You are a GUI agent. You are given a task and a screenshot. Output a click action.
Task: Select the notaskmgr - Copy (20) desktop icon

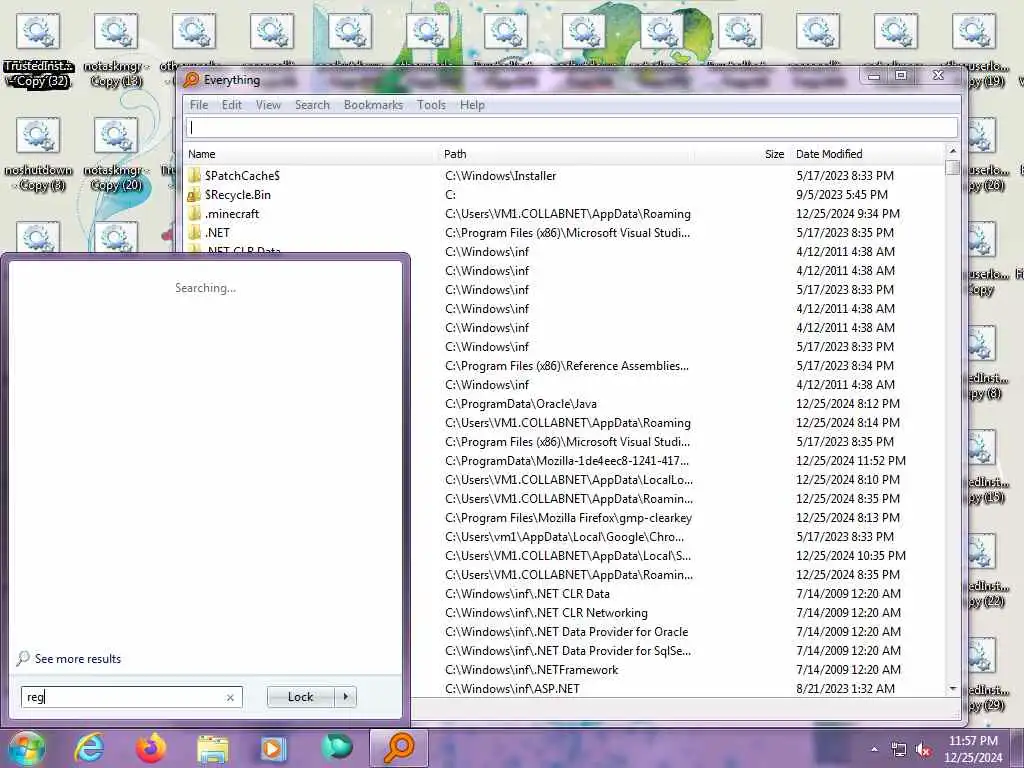point(116,154)
